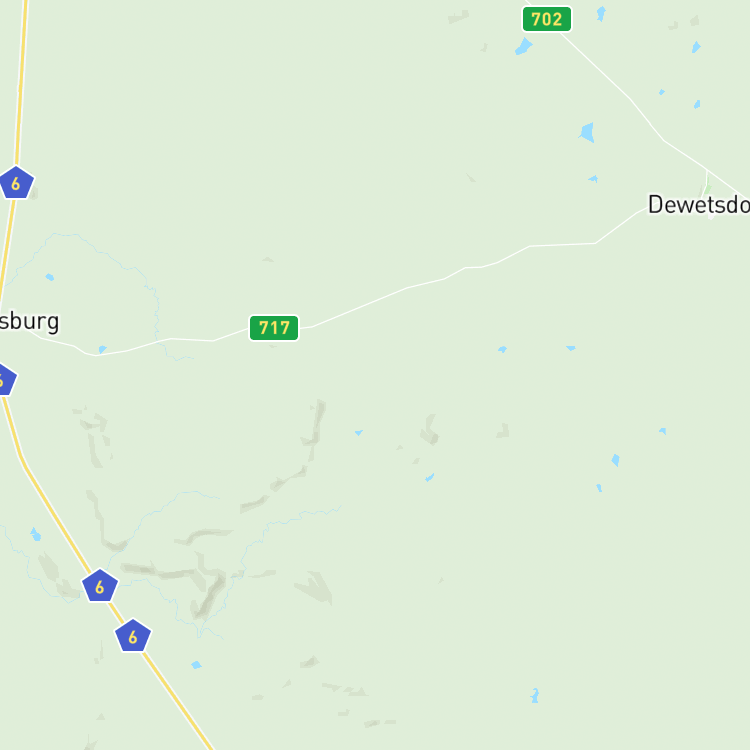The height and width of the screenshot is (750, 750).
Task: Click the pond east of highway 6 below lower shield
Action: pos(196,665)
